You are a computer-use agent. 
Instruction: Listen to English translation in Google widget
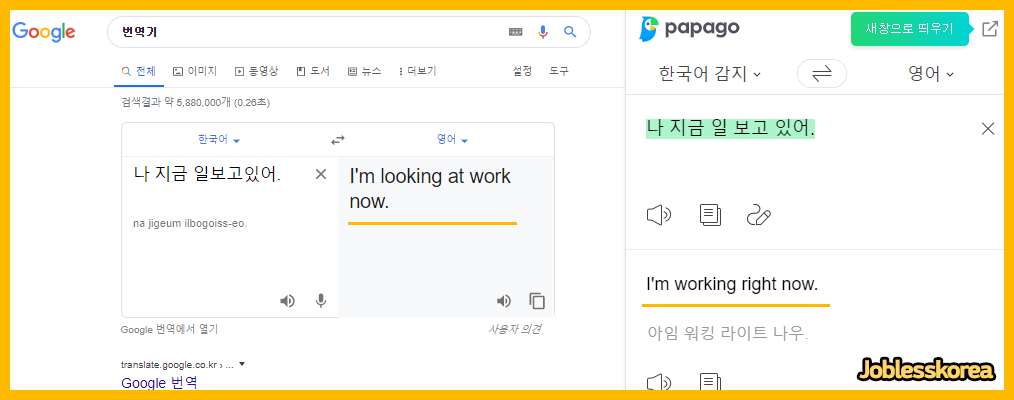503,300
